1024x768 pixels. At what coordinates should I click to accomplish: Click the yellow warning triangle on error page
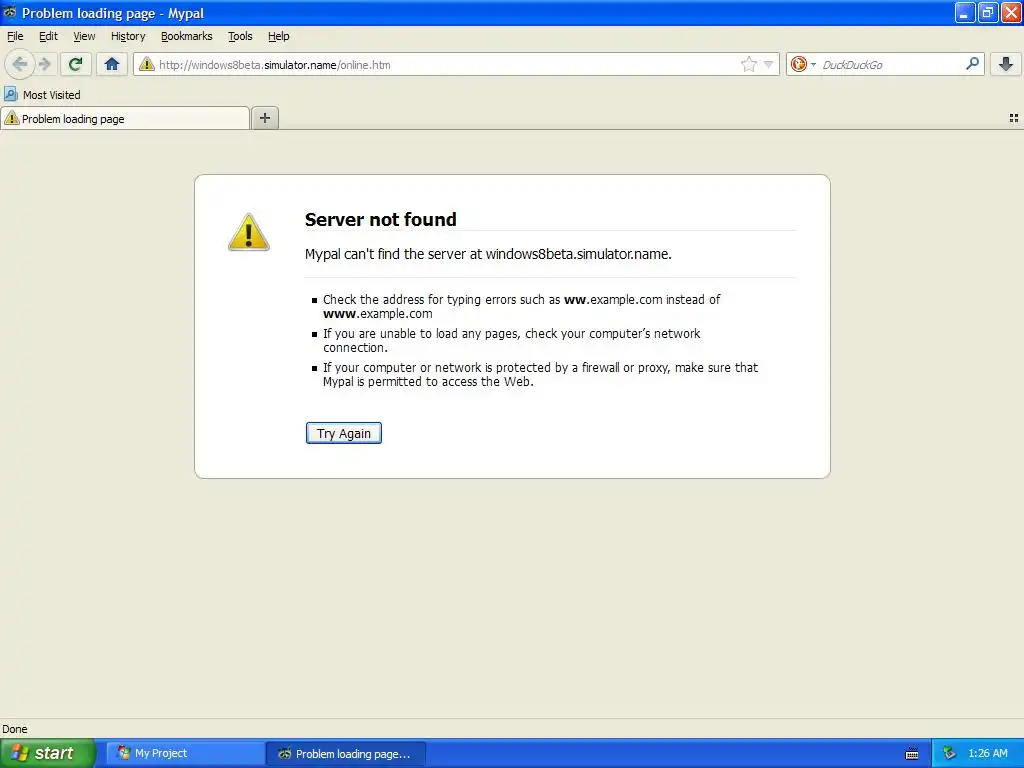click(249, 232)
